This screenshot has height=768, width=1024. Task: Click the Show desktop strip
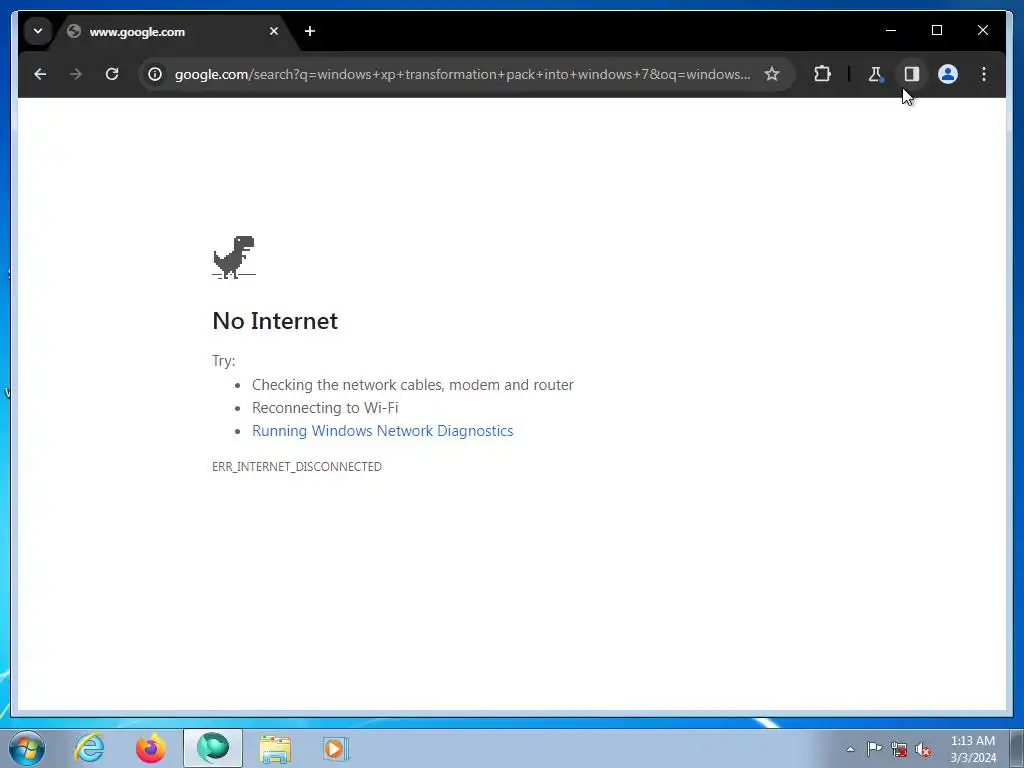1016,748
